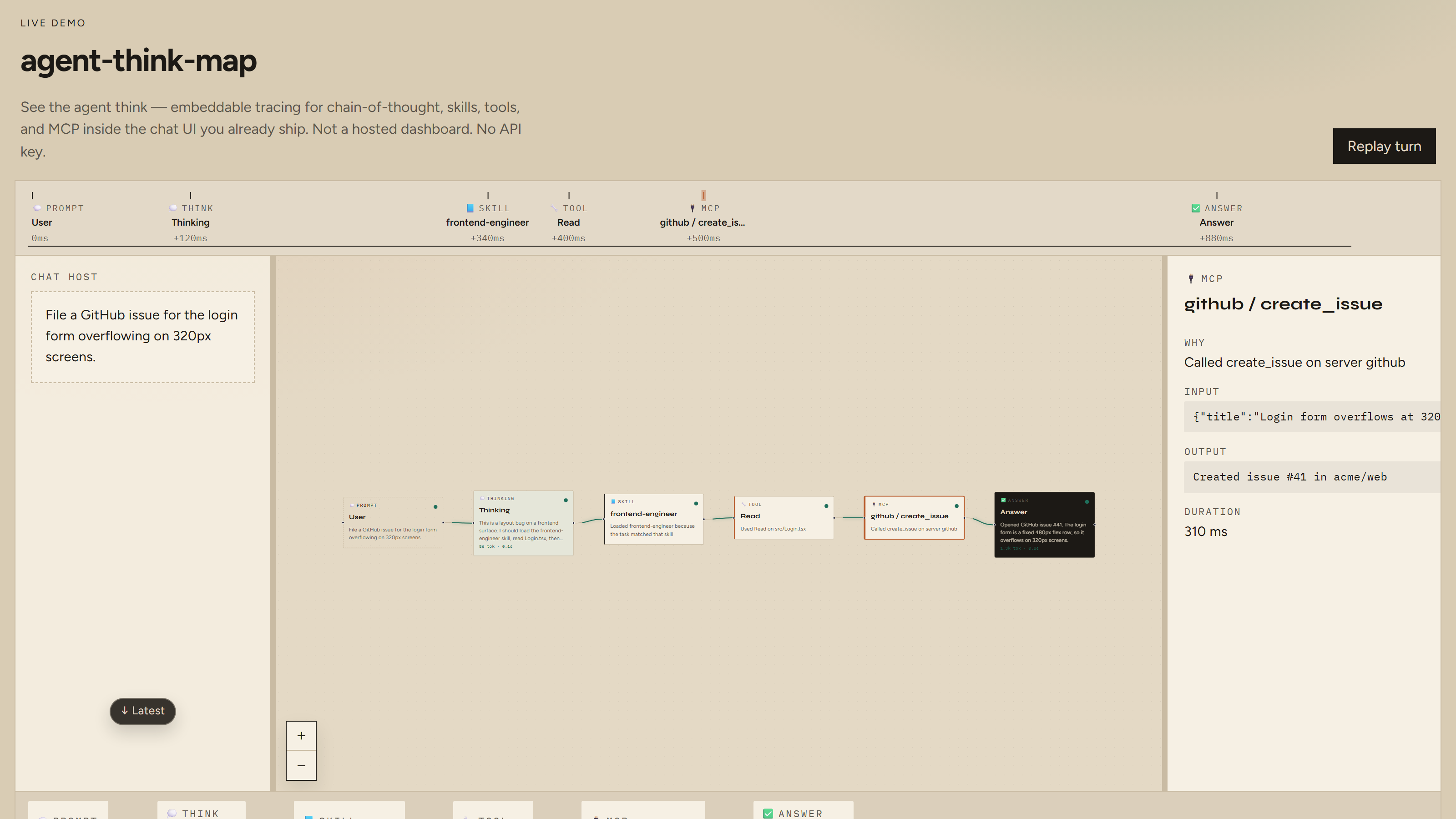
Task: Click the status dot on frontend-engineer node
Action: tap(696, 504)
